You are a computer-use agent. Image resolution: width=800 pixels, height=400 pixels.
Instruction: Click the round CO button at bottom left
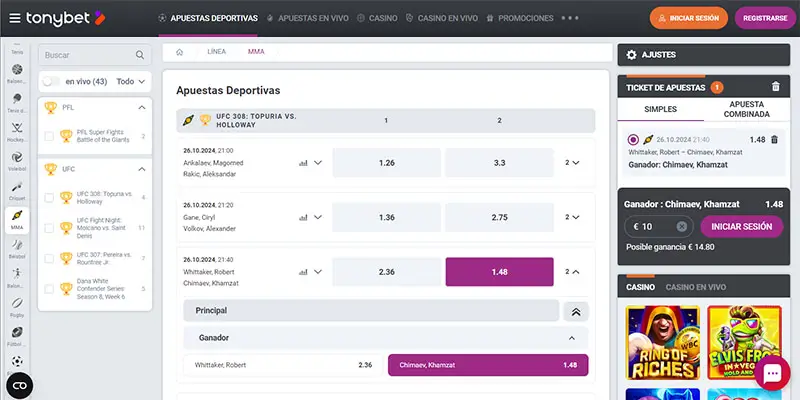(19, 385)
